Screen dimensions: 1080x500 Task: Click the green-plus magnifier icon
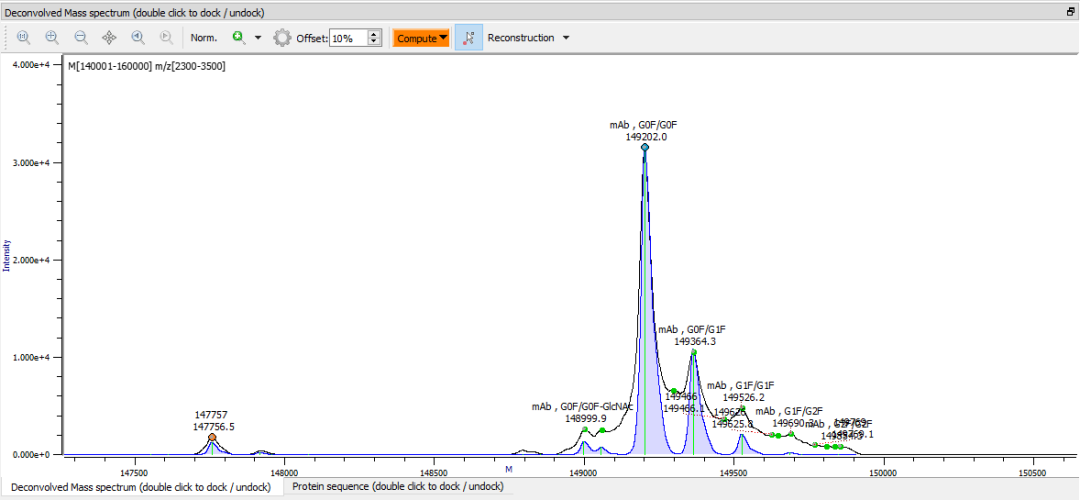pyautogui.click(x=239, y=38)
